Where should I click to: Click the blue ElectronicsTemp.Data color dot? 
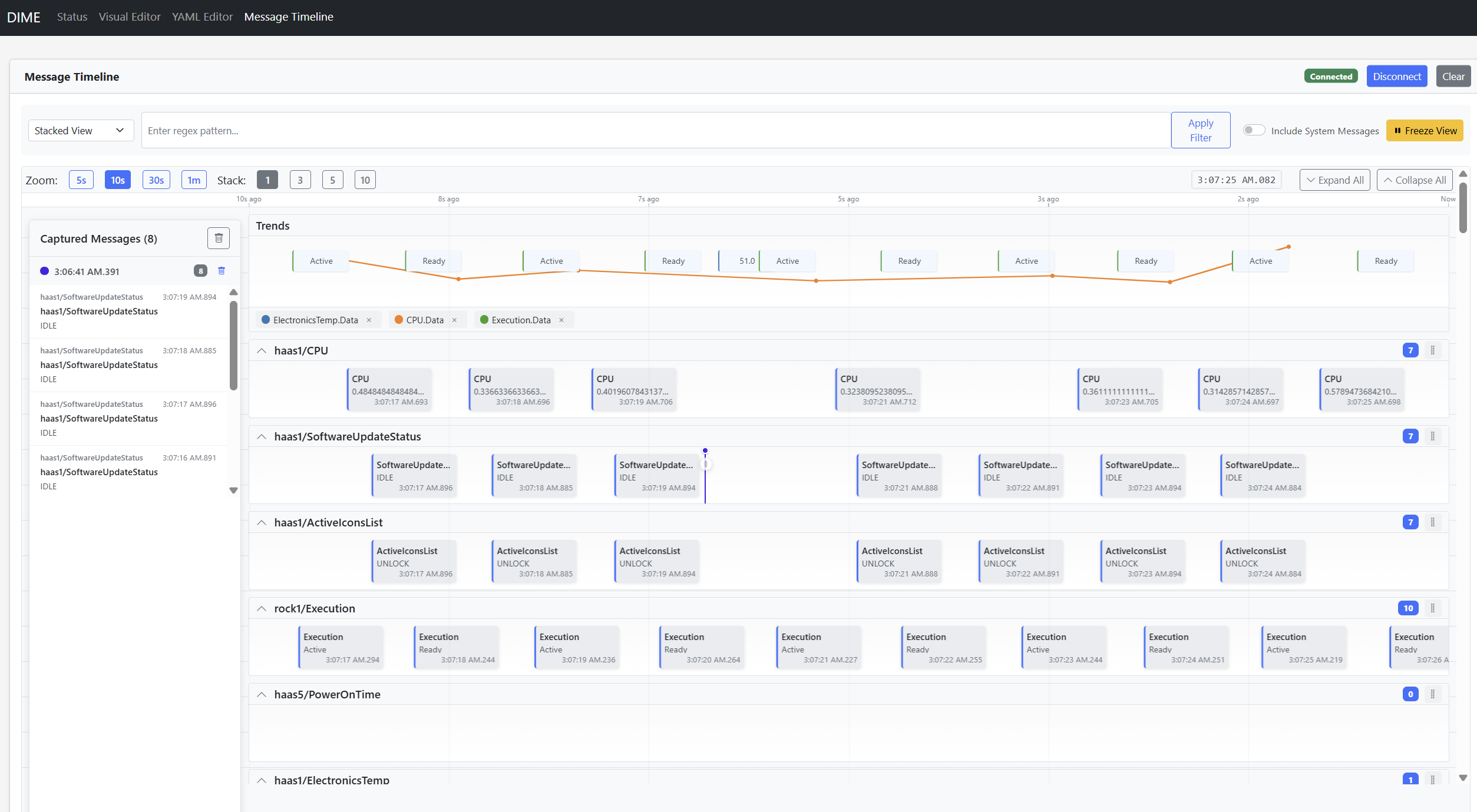[265, 320]
